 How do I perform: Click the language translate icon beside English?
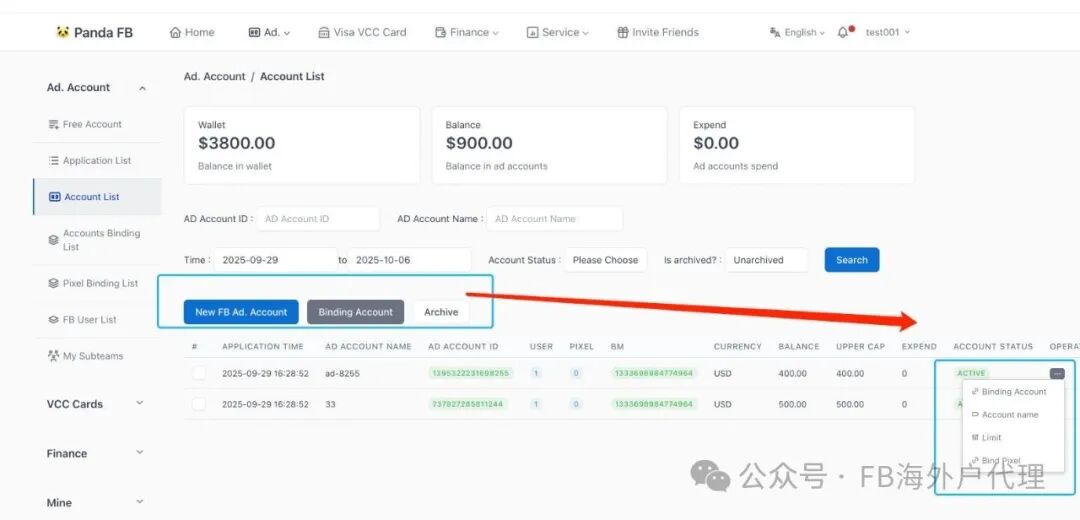pos(775,32)
